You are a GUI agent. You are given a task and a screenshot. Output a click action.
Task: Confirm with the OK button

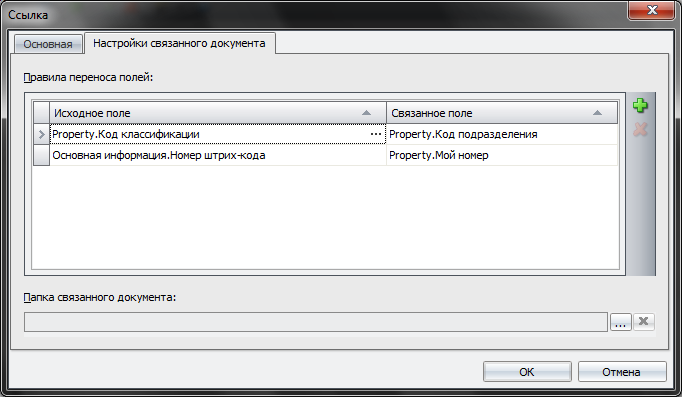click(527, 372)
